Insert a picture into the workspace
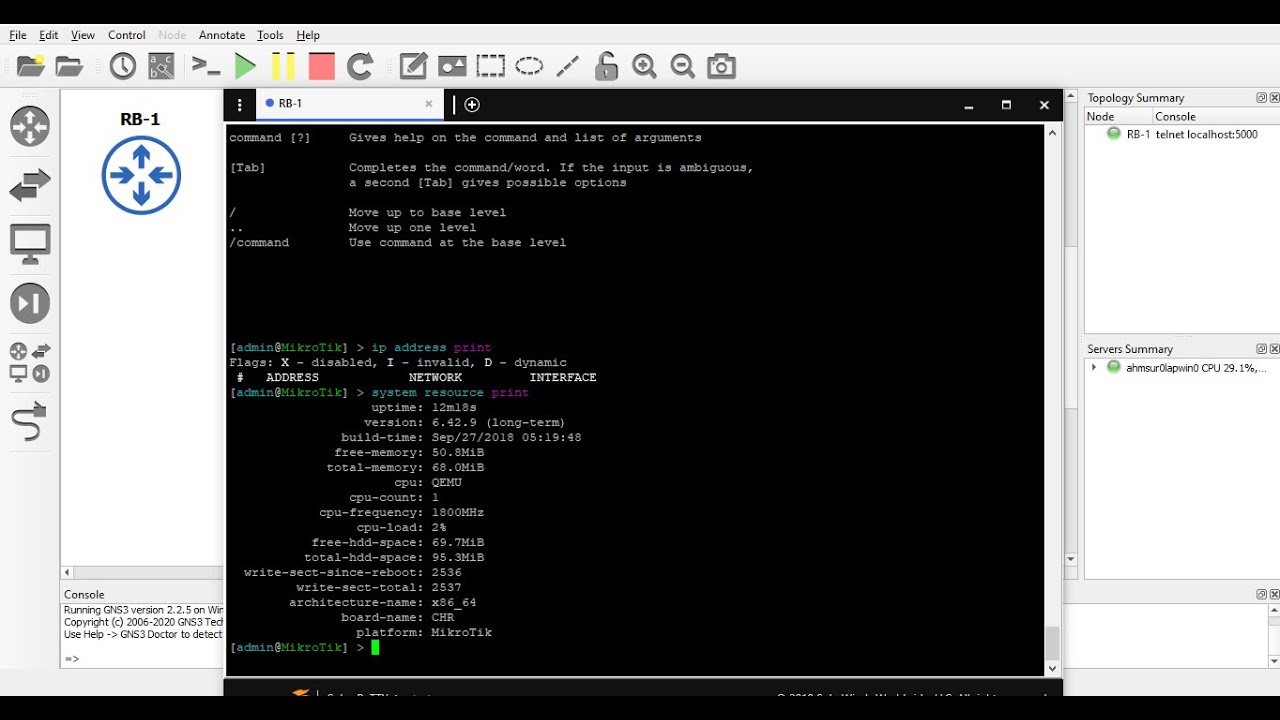Image resolution: width=1280 pixels, height=720 pixels. [452, 67]
